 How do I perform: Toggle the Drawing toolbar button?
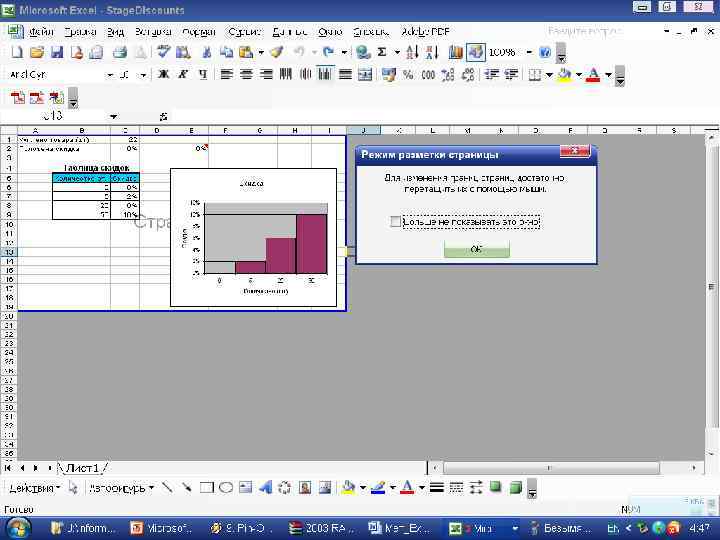(476, 52)
